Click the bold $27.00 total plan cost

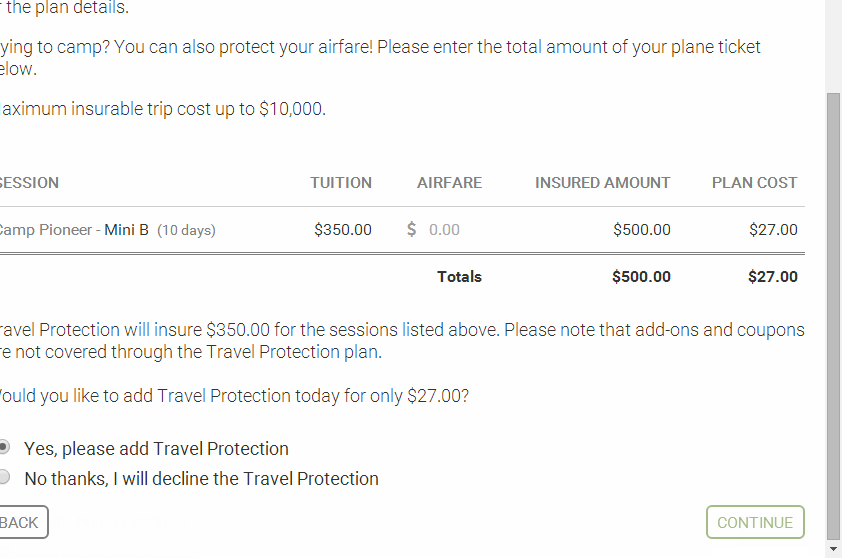(772, 277)
